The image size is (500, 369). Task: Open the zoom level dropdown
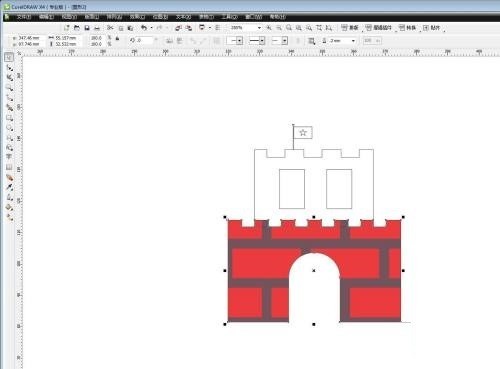259,28
